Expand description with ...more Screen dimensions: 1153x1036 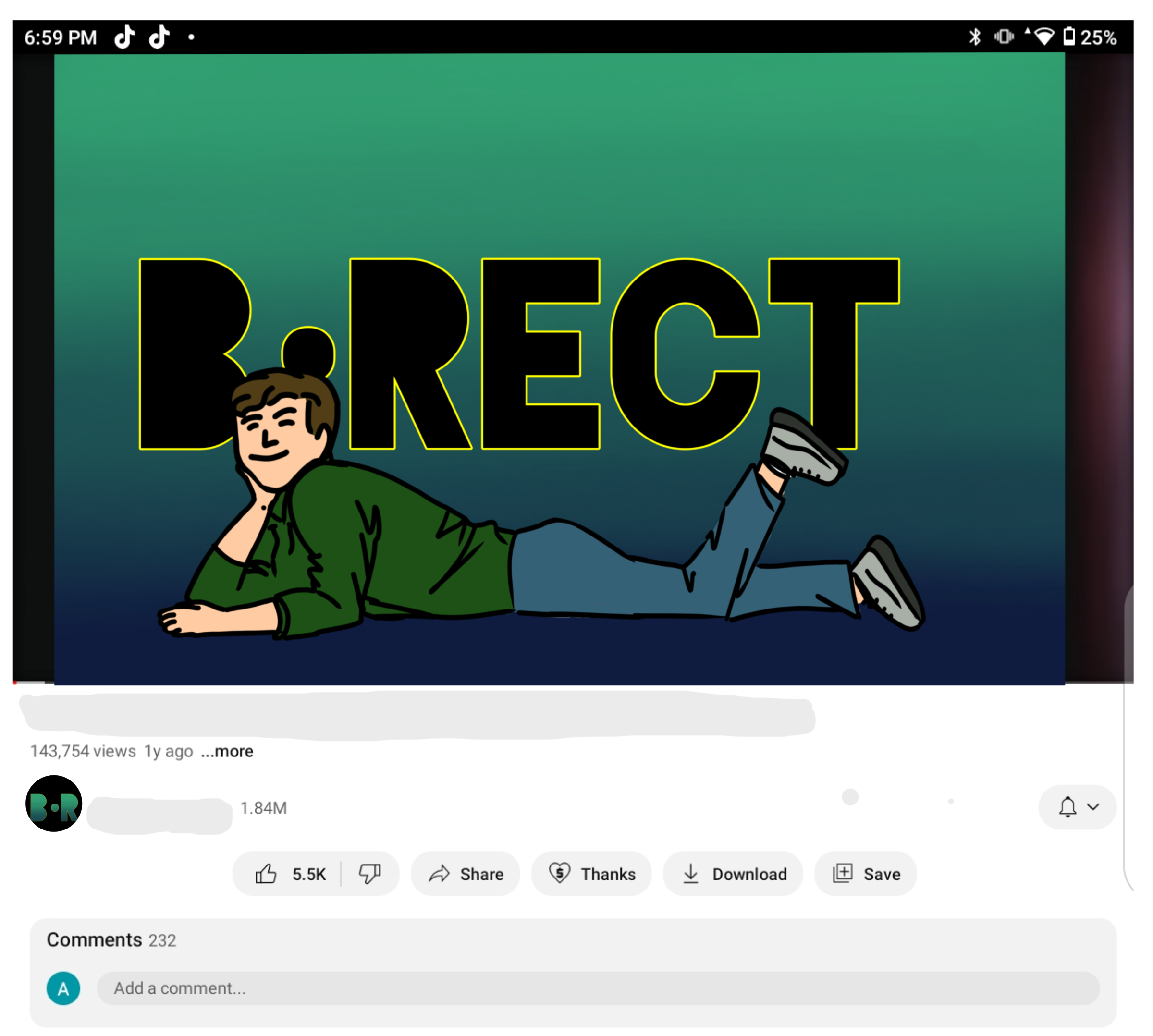[x=227, y=751]
